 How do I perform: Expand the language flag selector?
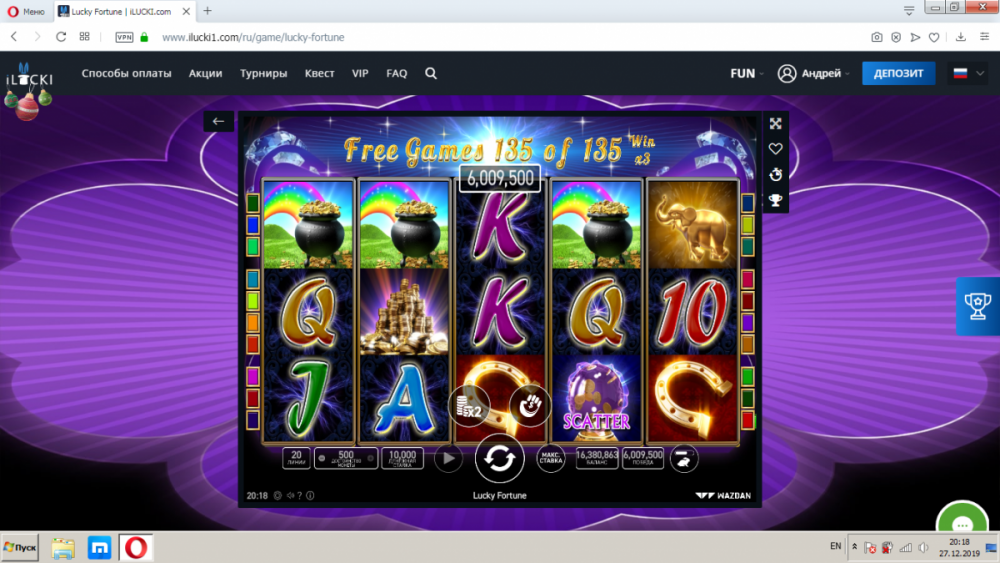tap(968, 73)
